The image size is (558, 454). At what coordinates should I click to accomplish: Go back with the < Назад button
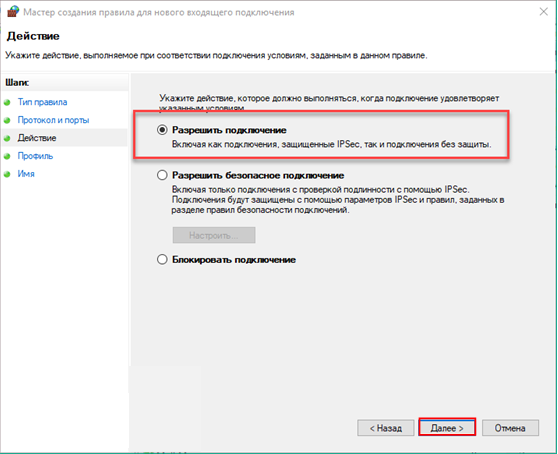click(x=386, y=428)
